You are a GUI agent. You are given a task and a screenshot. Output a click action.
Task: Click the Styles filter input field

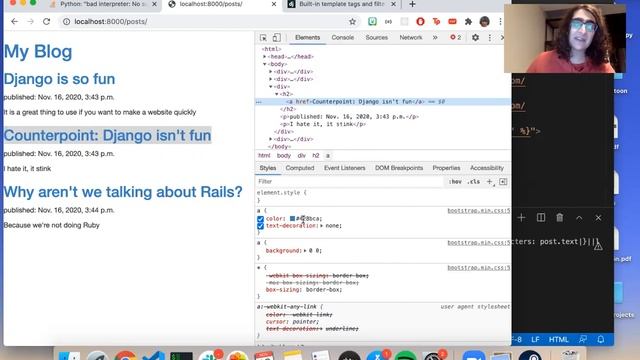[x=350, y=182]
